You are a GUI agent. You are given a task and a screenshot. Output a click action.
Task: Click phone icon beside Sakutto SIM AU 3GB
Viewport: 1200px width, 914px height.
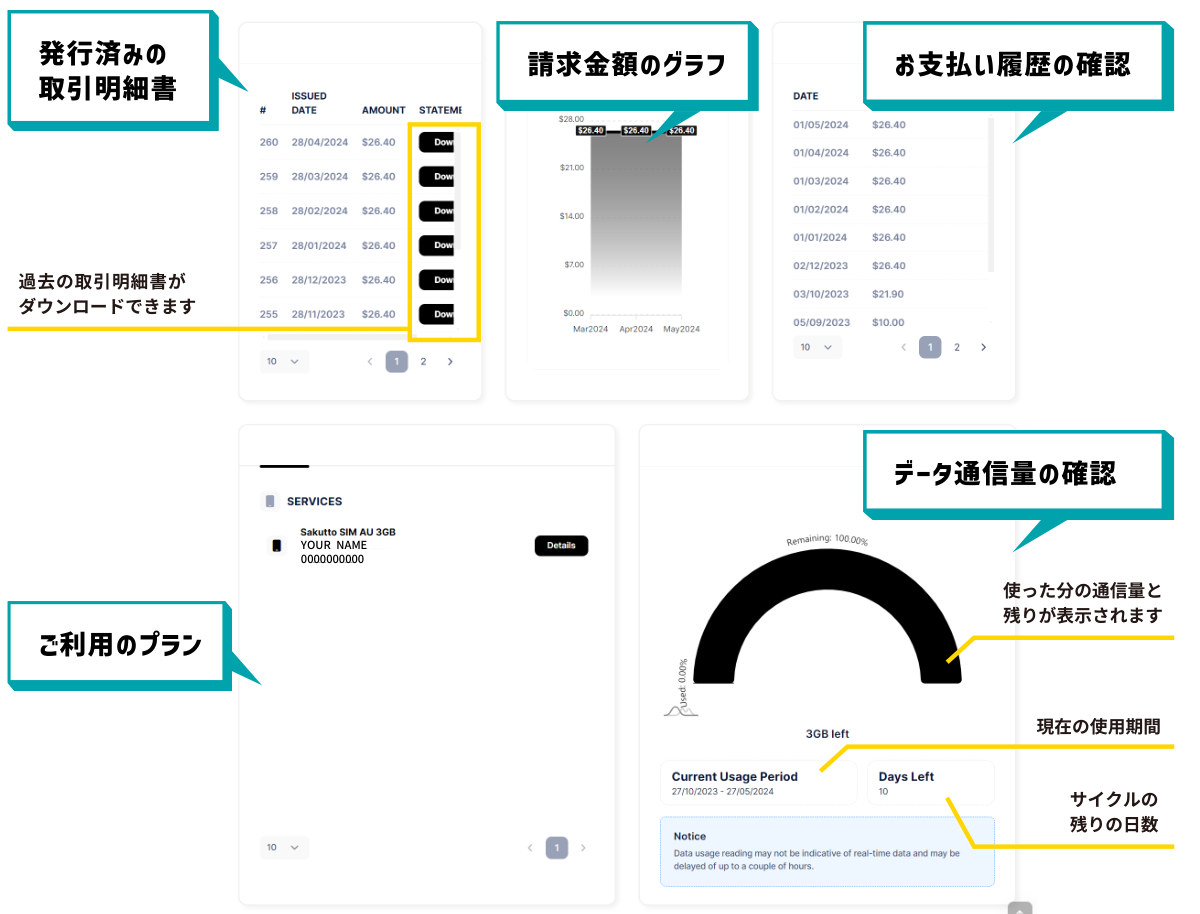click(277, 546)
